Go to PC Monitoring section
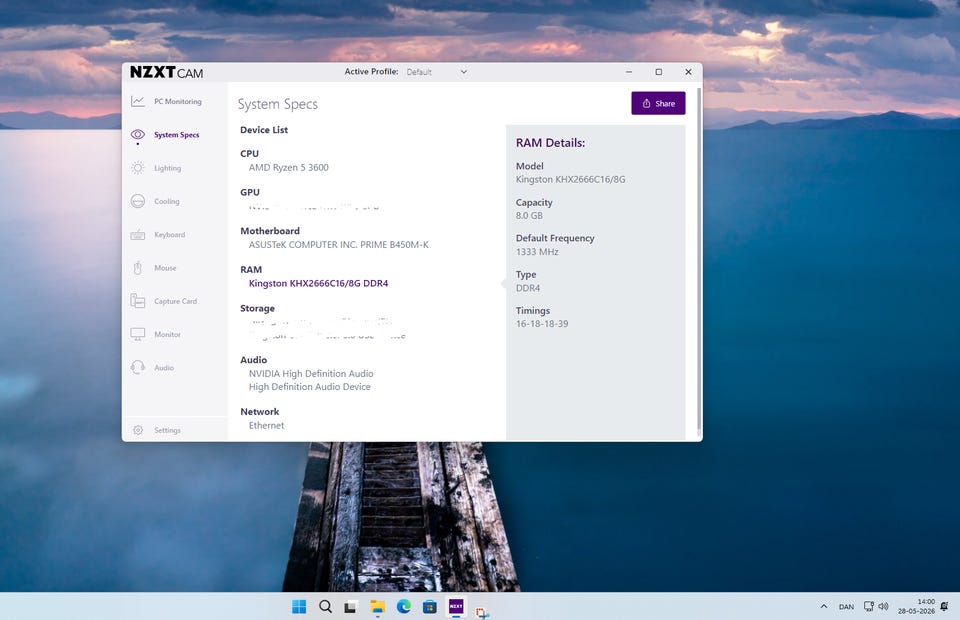The width and height of the screenshot is (960, 620). [x=178, y=102]
